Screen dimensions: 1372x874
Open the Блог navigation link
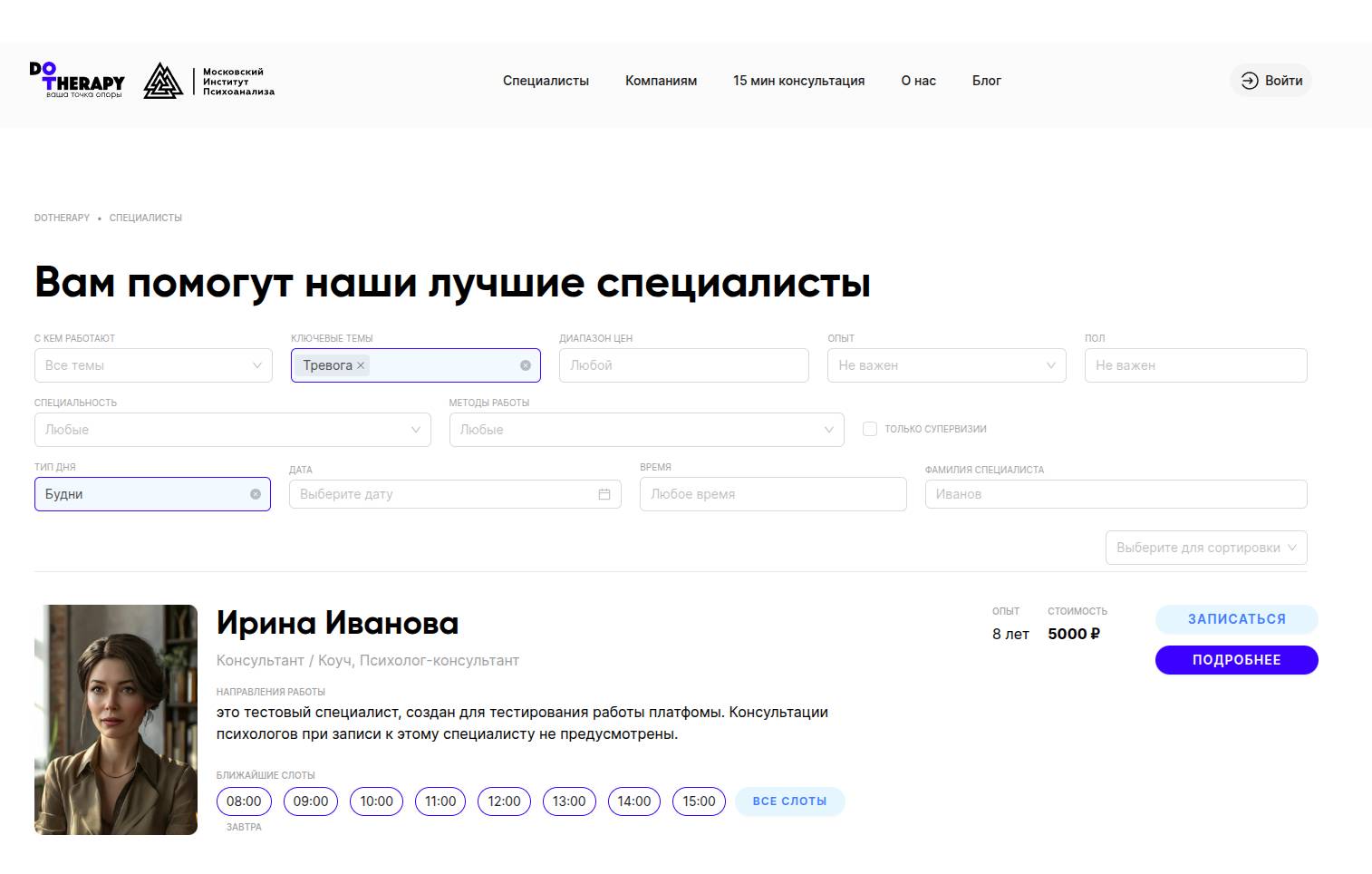pyautogui.click(x=987, y=81)
